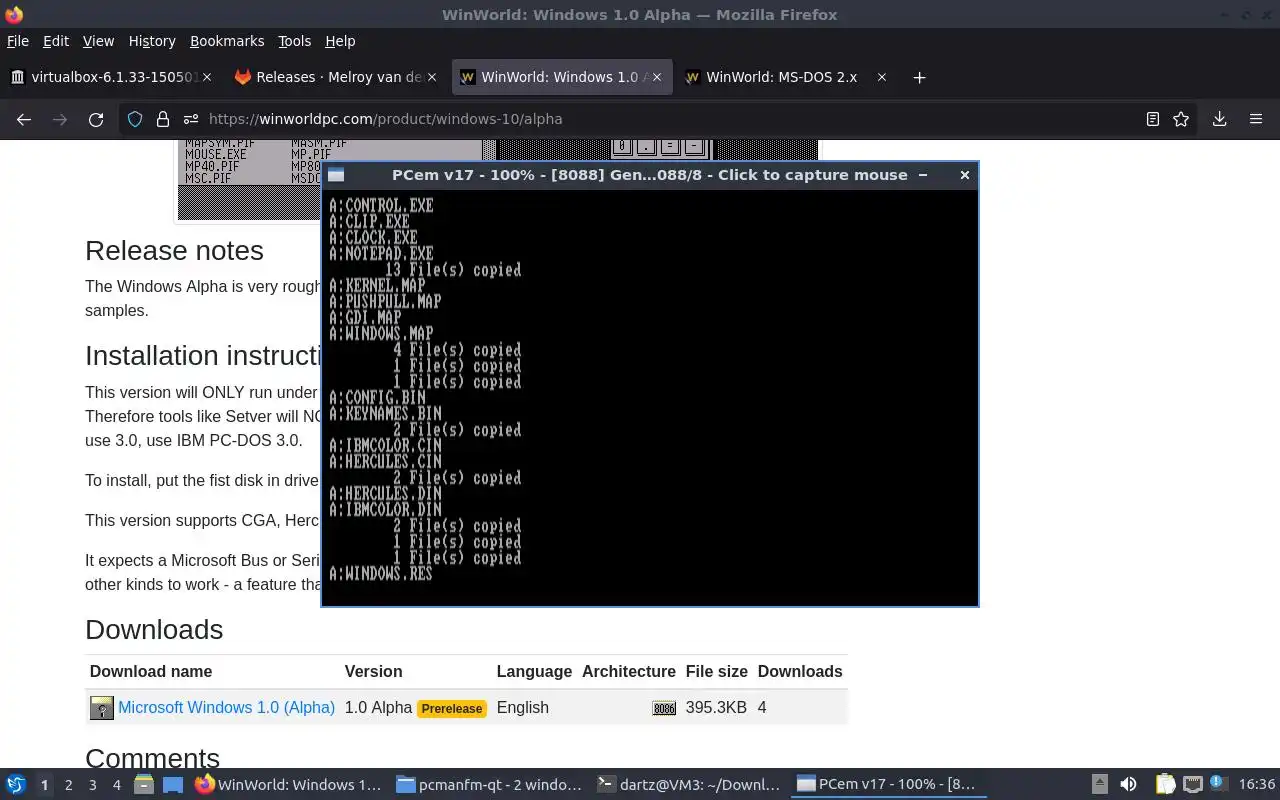Click the floppy icon beside Windows 1.0 download
The width and height of the screenshot is (1280, 800).
[102, 708]
